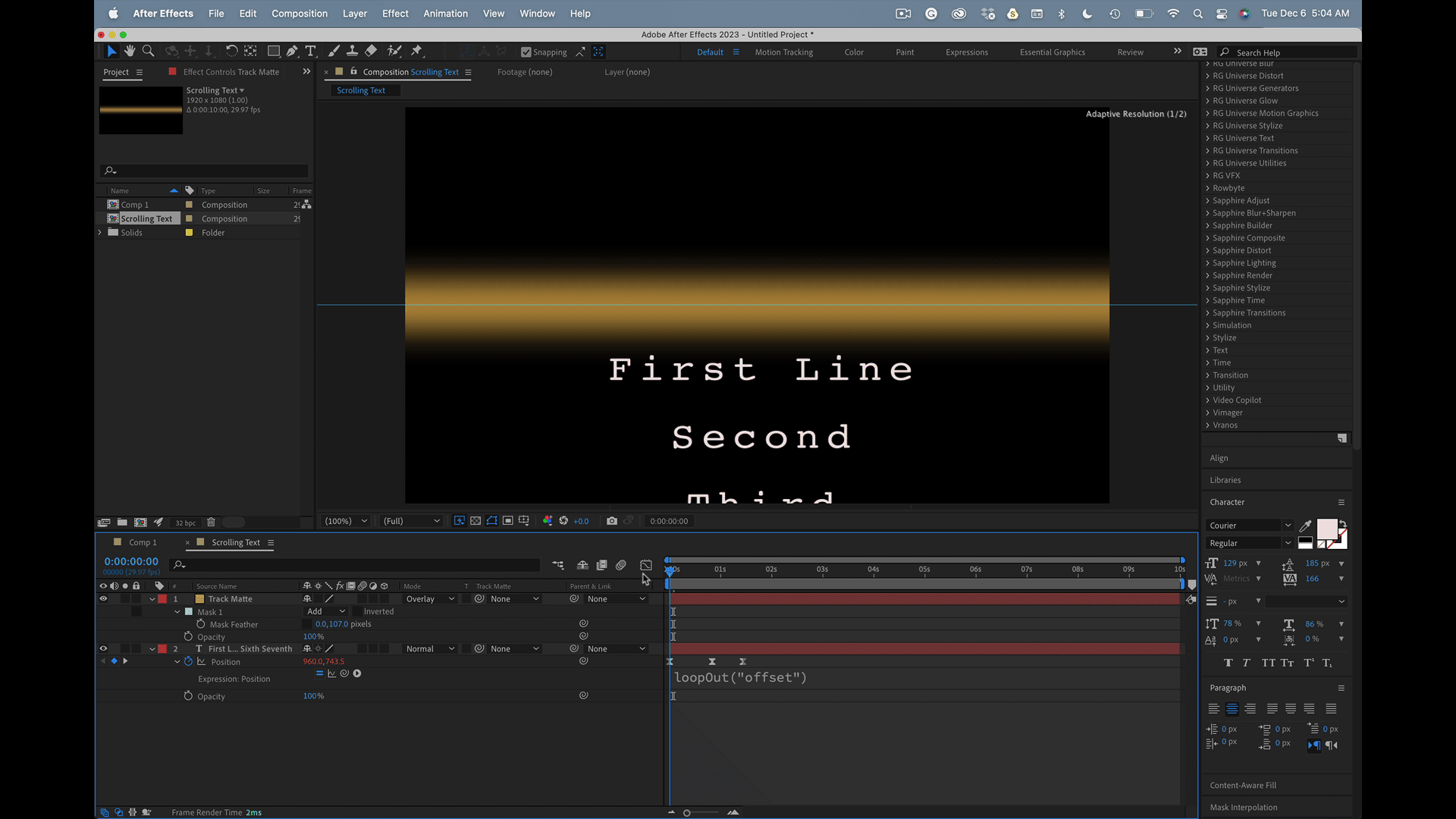
Task: Pick the eyedropper in Character panel
Action: 1305,526
